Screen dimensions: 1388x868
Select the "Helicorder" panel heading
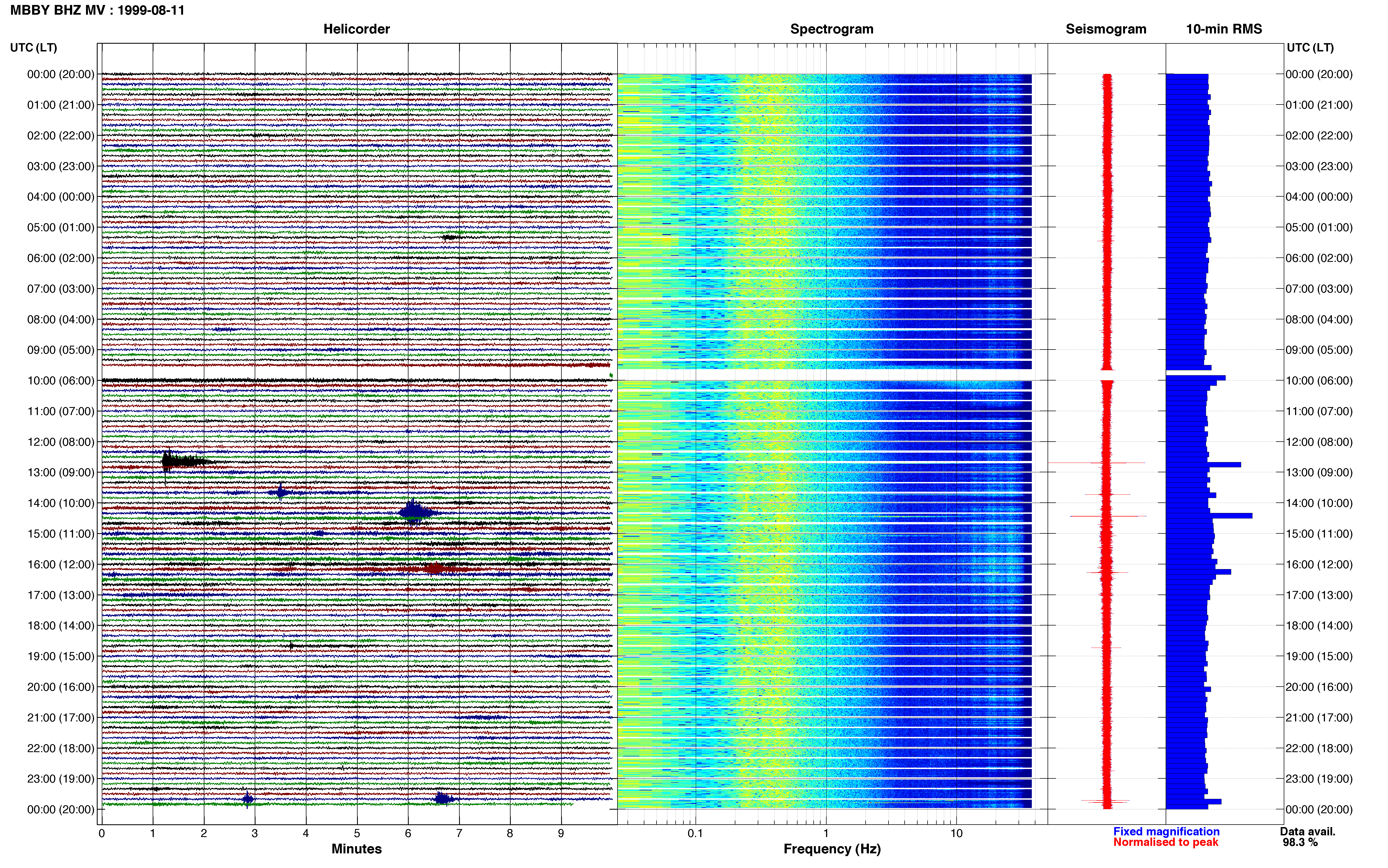point(356,29)
